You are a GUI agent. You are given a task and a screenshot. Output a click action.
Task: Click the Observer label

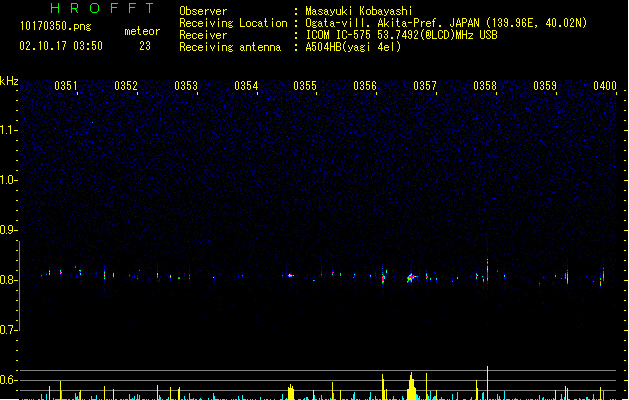tap(203, 11)
